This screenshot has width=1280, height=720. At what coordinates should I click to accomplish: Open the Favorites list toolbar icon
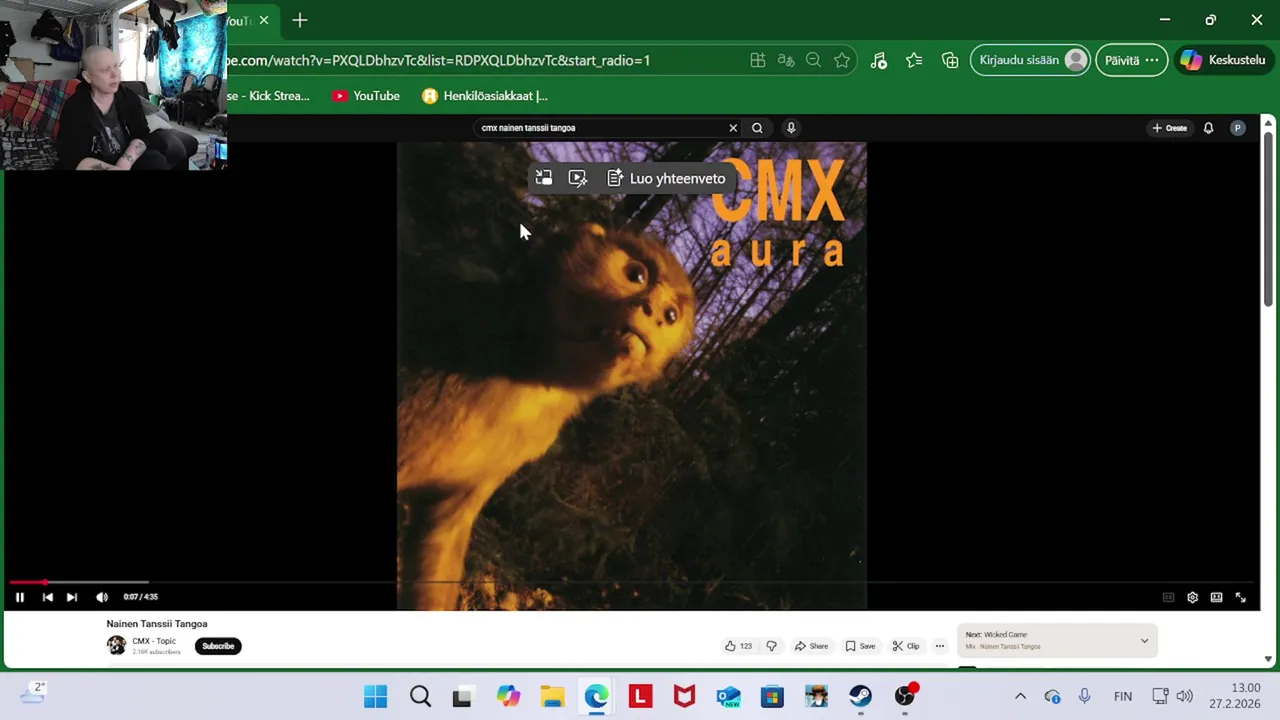914,60
